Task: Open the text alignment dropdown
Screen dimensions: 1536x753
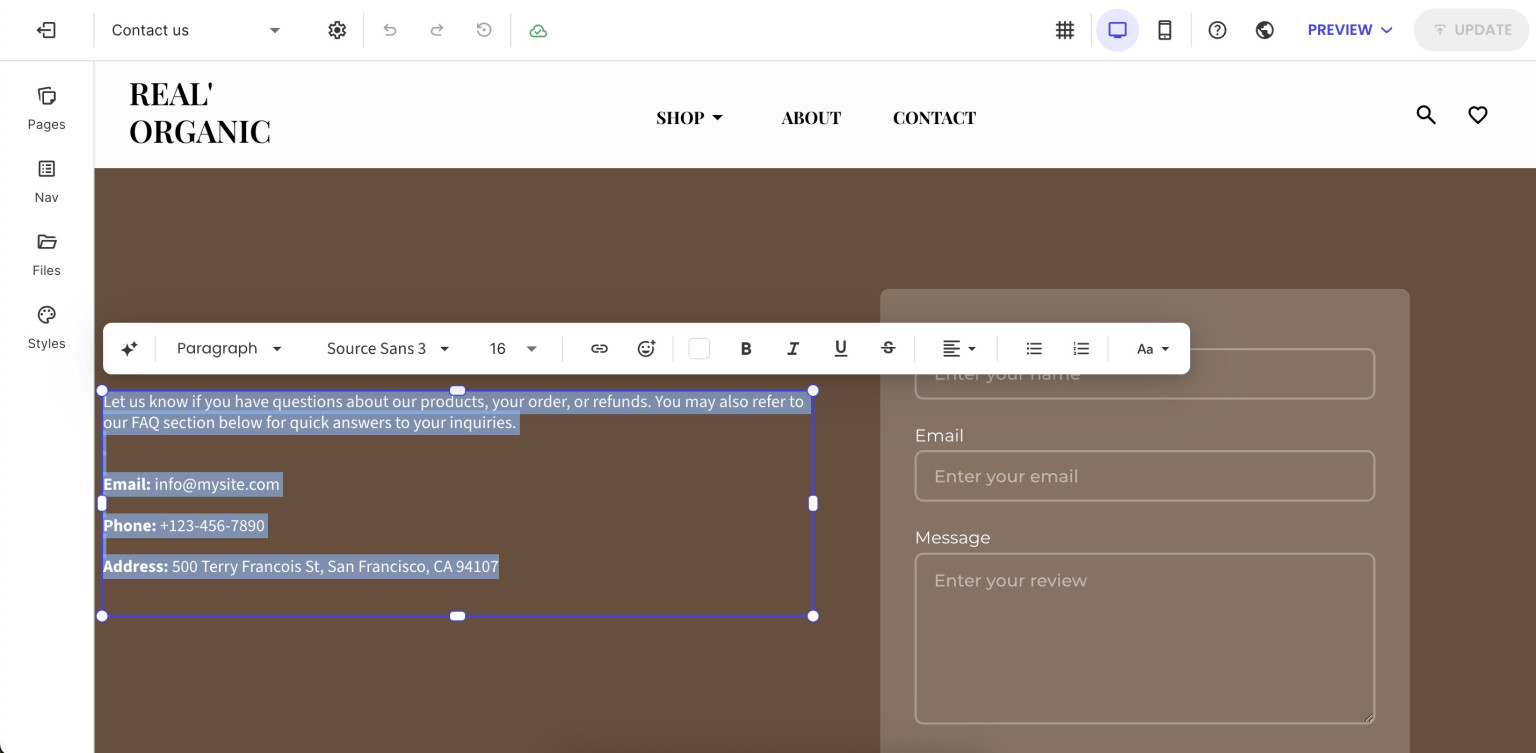Action: [x=959, y=348]
